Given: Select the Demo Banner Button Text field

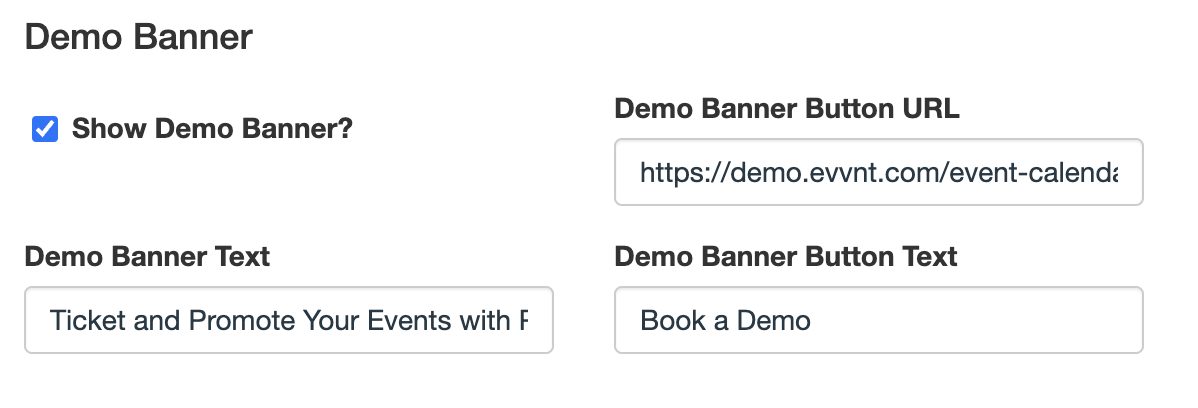Looking at the screenshot, I should pyautogui.click(x=879, y=320).
